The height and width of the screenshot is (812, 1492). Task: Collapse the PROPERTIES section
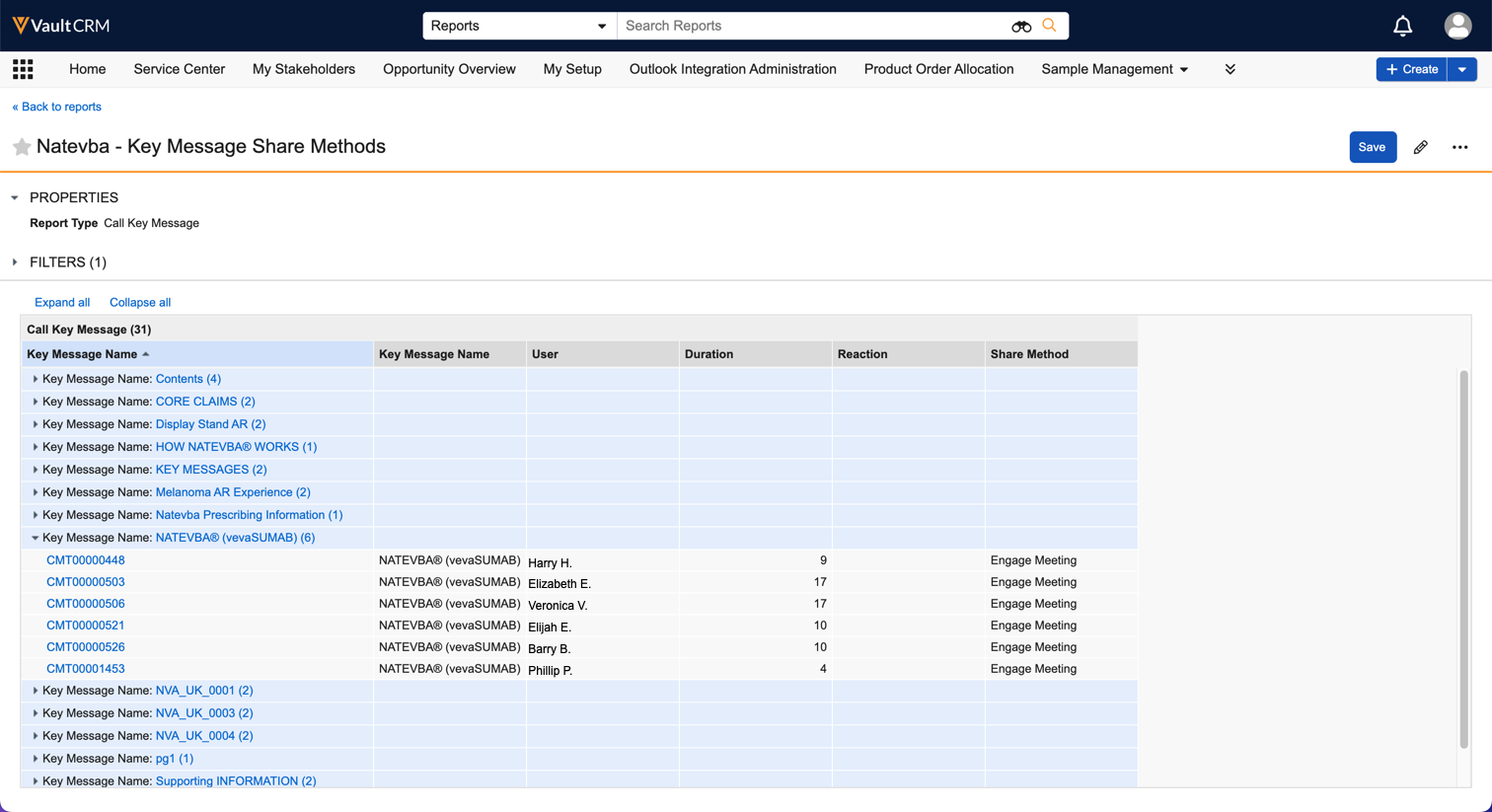pyautogui.click(x=15, y=197)
